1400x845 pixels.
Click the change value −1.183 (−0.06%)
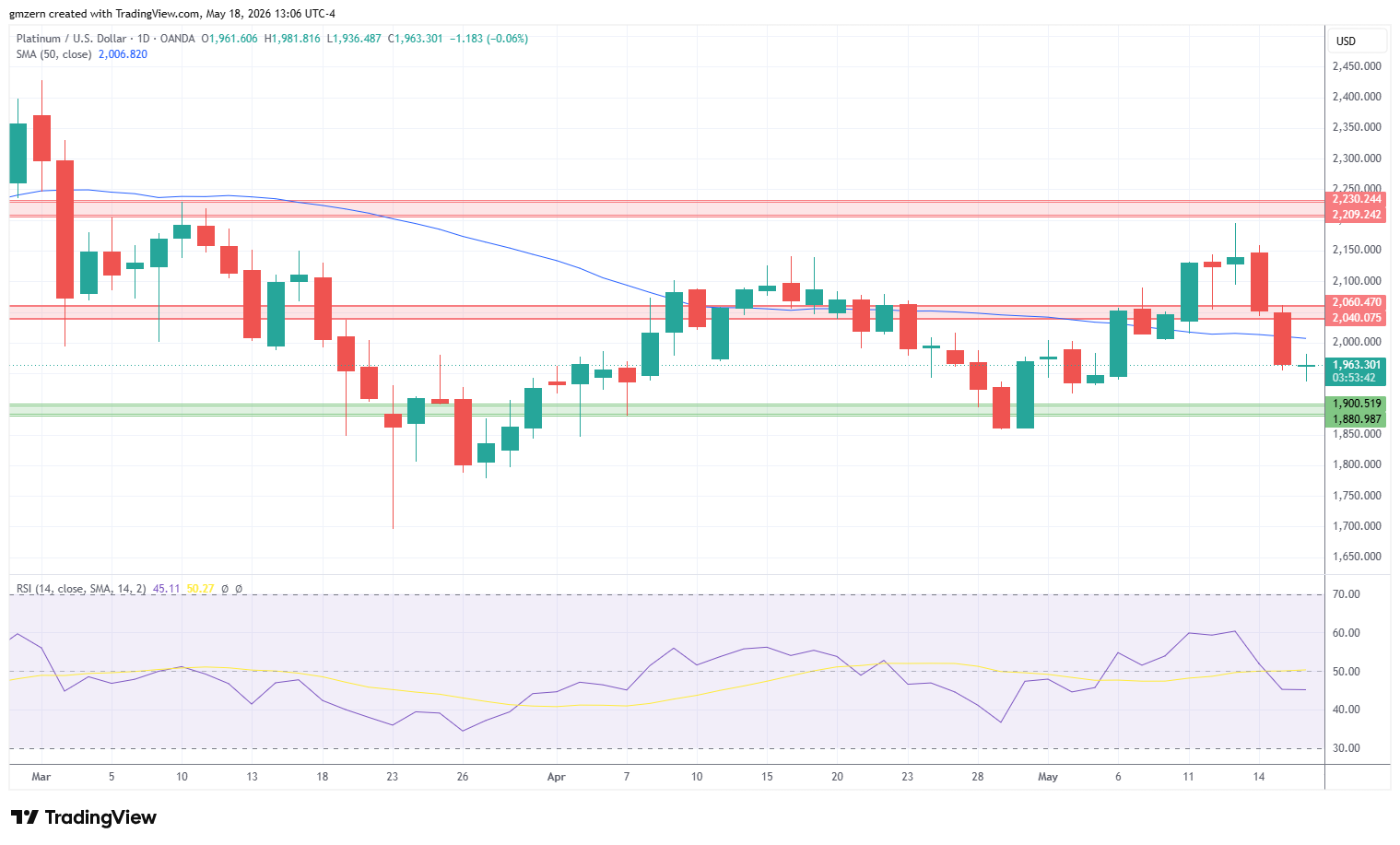tap(488, 39)
